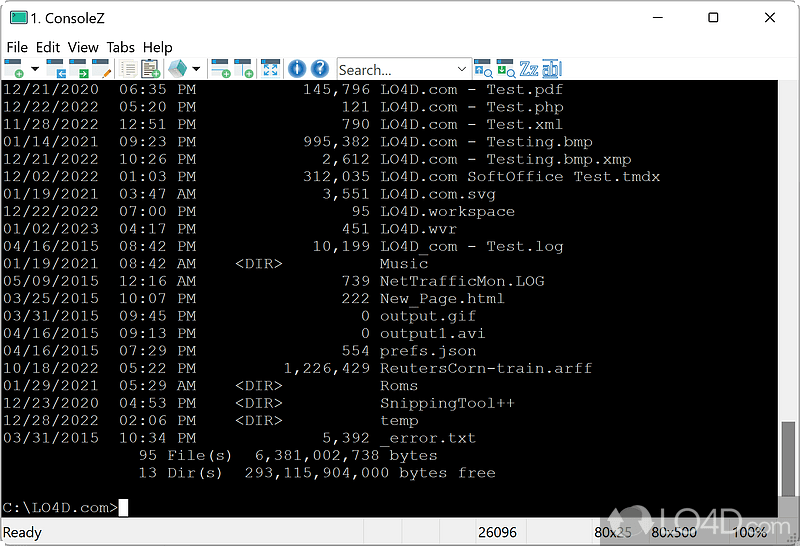Viewport: 800px width, 546px height.
Task: Switch to the previous tab icon
Action: 56,69
